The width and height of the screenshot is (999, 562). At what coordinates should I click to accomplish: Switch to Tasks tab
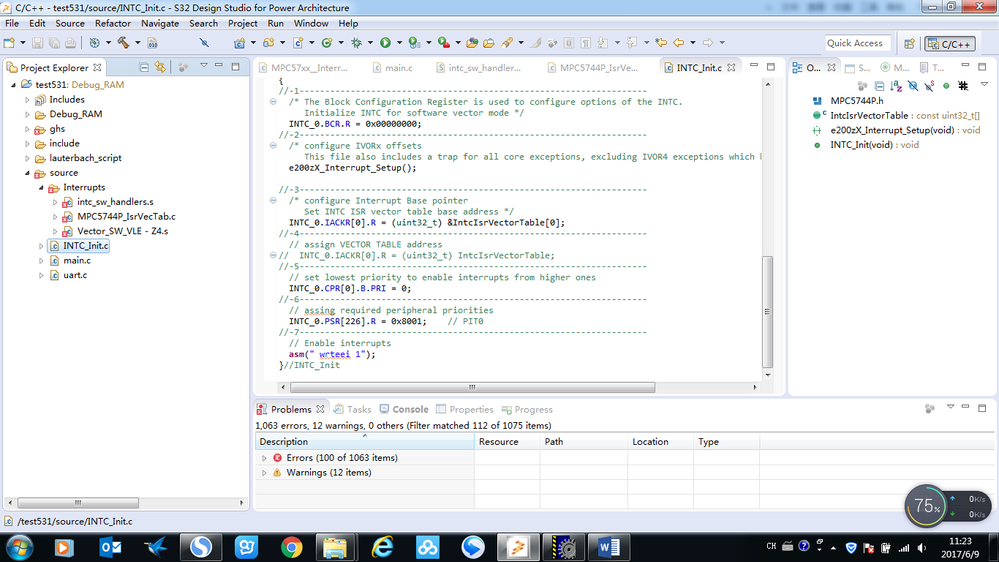coord(352,409)
